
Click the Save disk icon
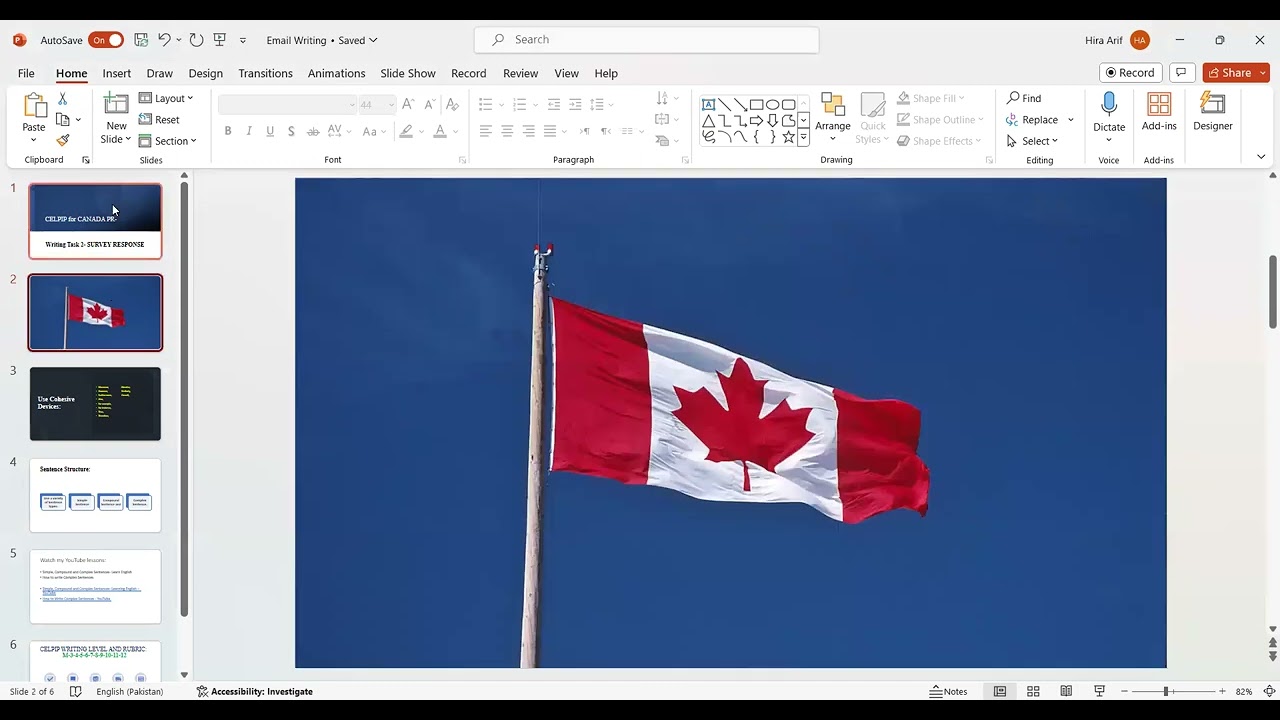point(141,40)
